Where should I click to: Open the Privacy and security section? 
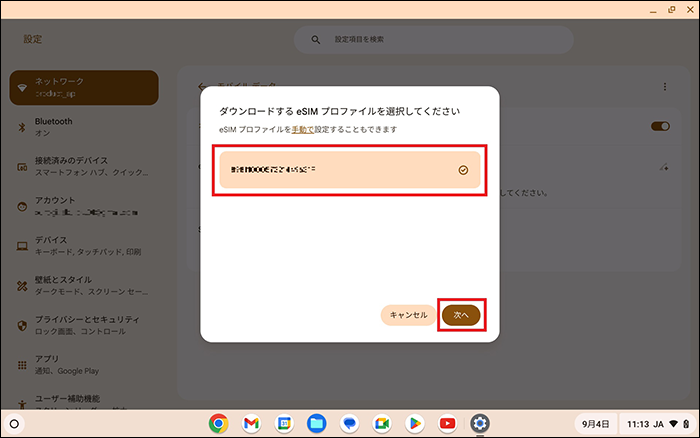[83, 325]
